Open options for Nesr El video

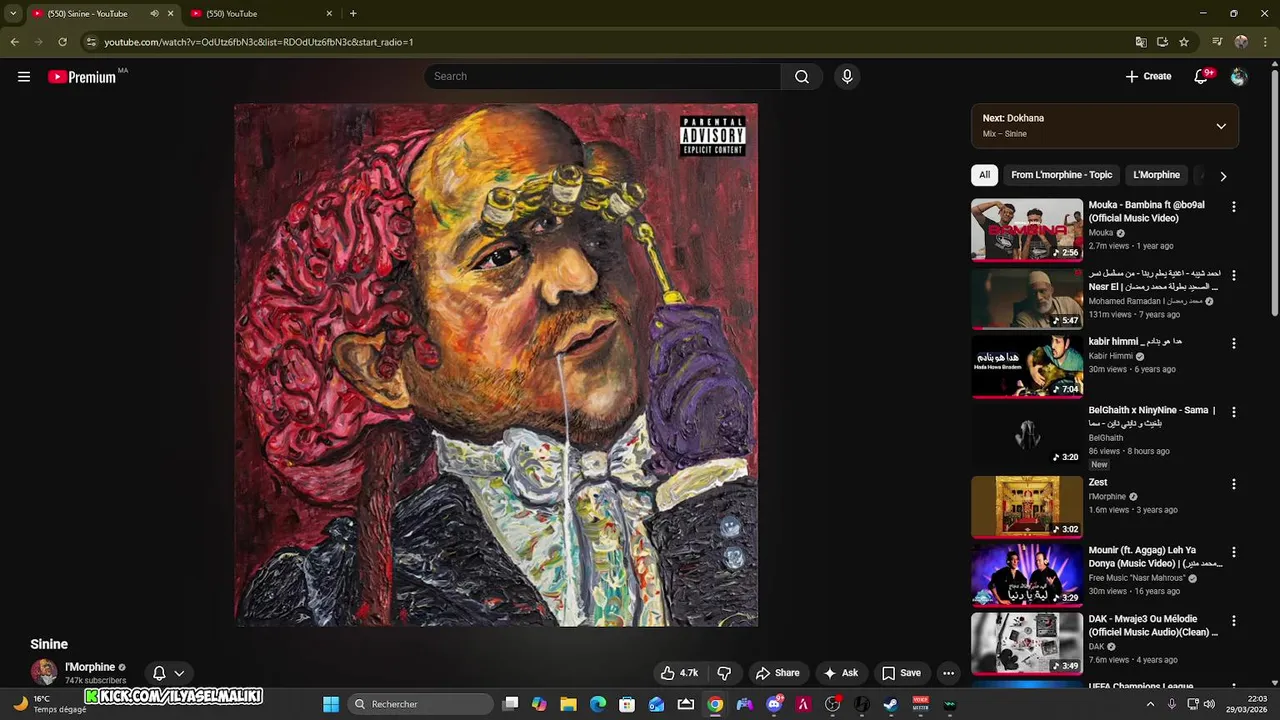[1233, 275]
